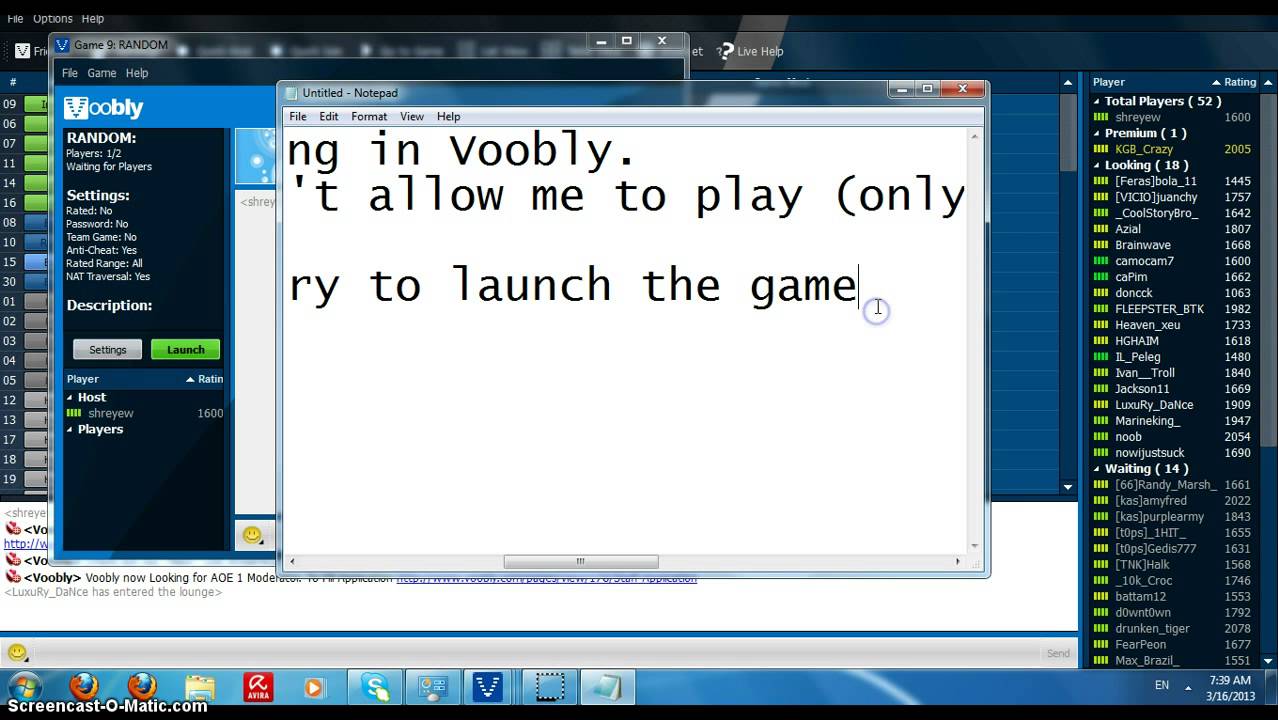The image size is (1278, 720).
Task: Click the Voobly V icon in the Game 9 title bar
Action: (63, 45)
